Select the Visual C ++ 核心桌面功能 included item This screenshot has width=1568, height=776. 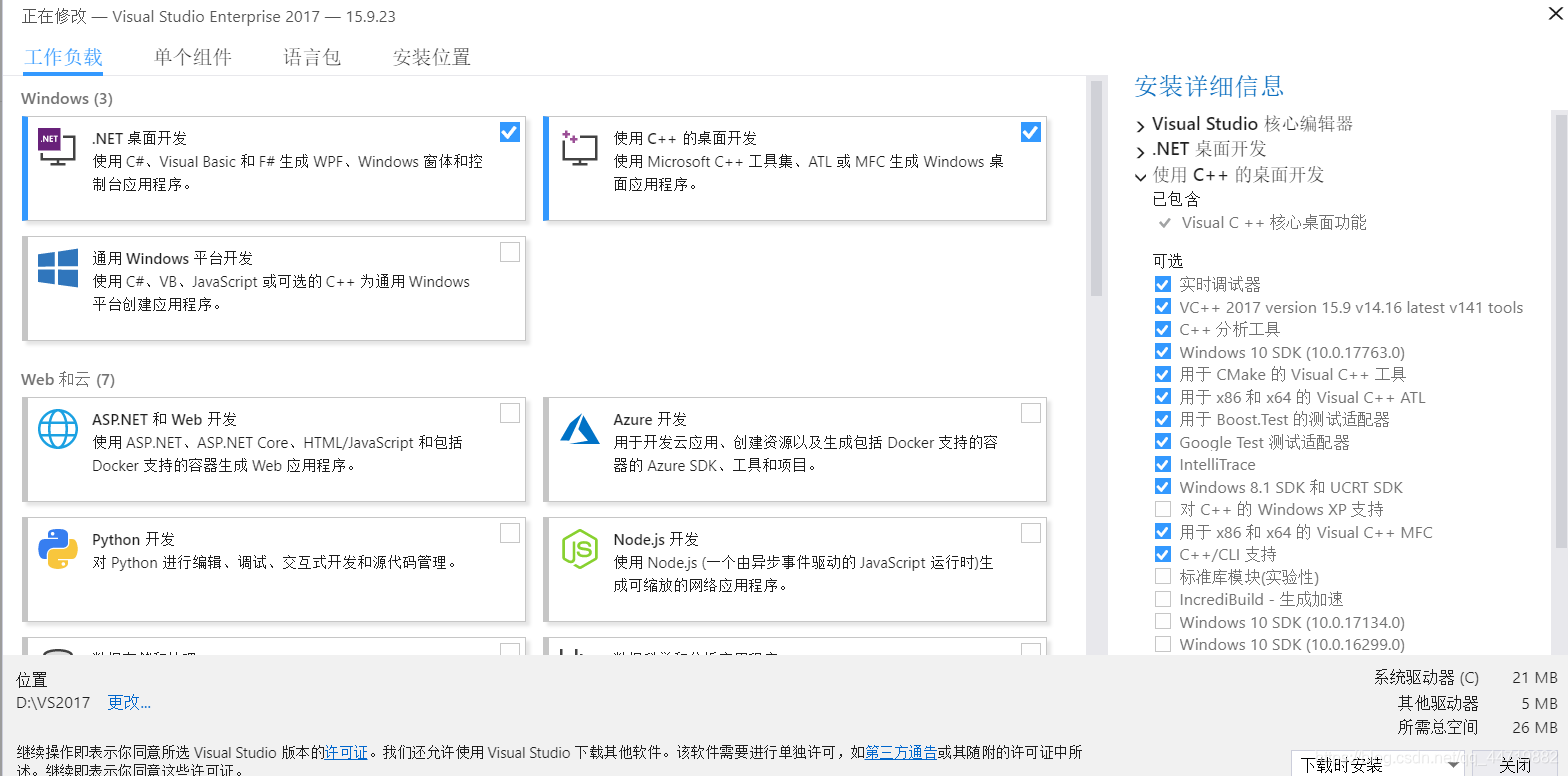(x=1274, y=222)
